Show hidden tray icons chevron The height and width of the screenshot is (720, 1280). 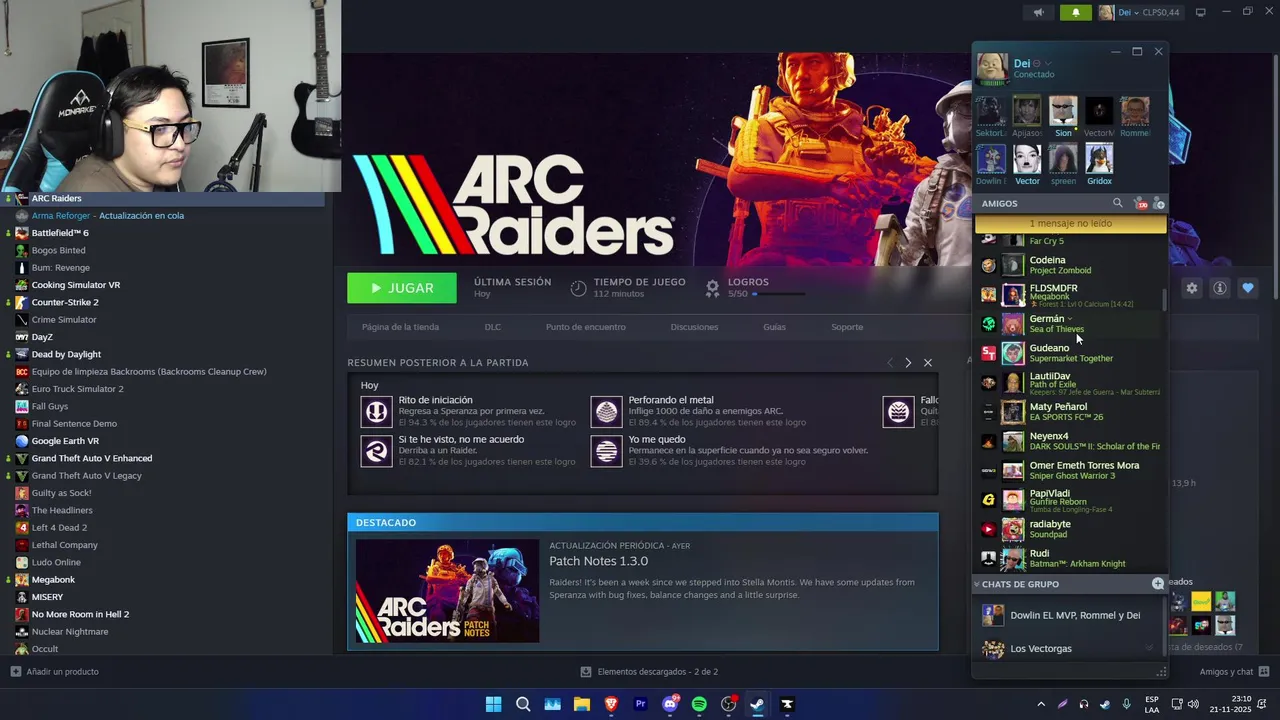click(1041, 704)
